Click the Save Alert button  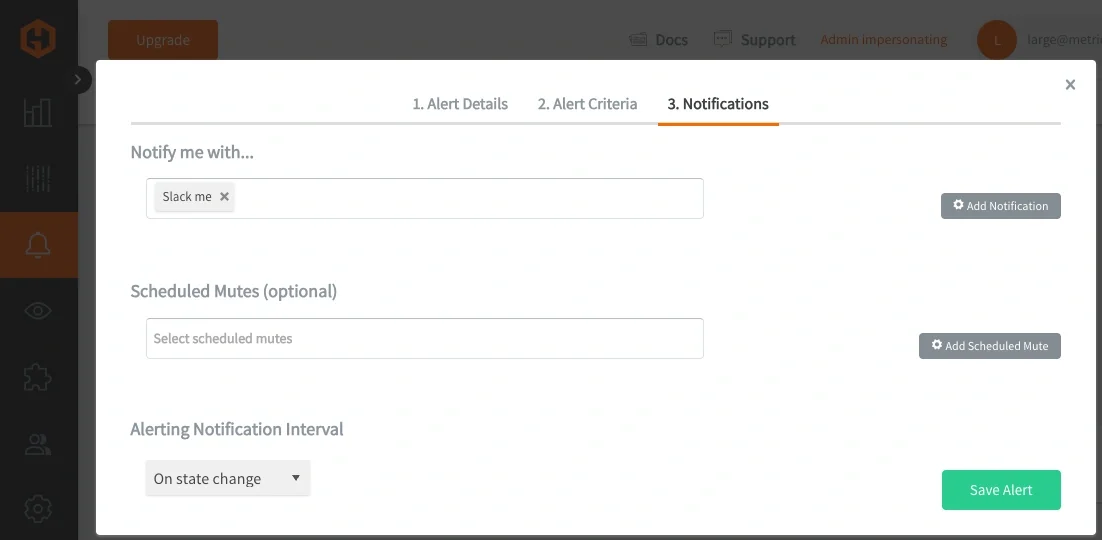pos(1001,490)
